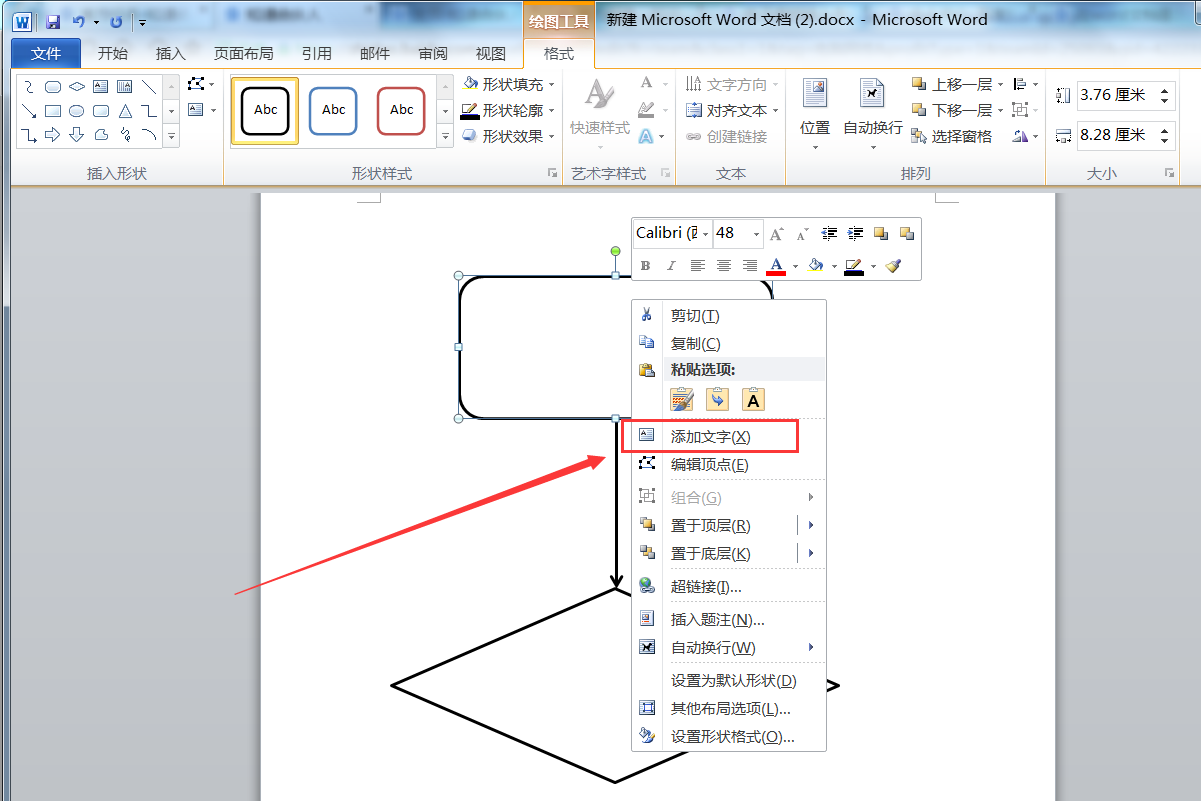Image resolution: width=1201 pixels, height=801 pixels.
Task: Click the Save icon in quick access toolbar
Action: 53,21
